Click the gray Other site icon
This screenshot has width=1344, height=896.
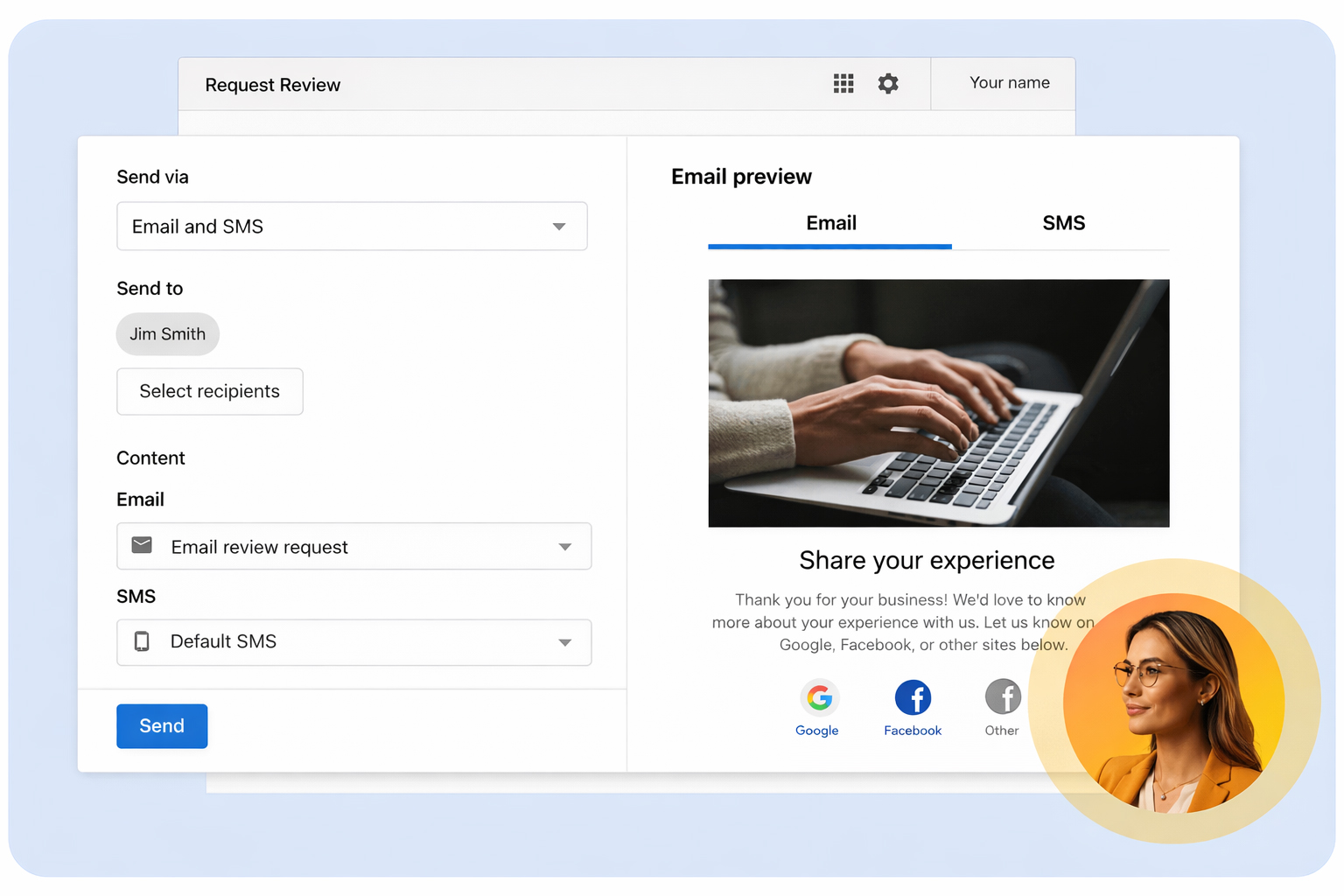click(x=1003, y=697)
